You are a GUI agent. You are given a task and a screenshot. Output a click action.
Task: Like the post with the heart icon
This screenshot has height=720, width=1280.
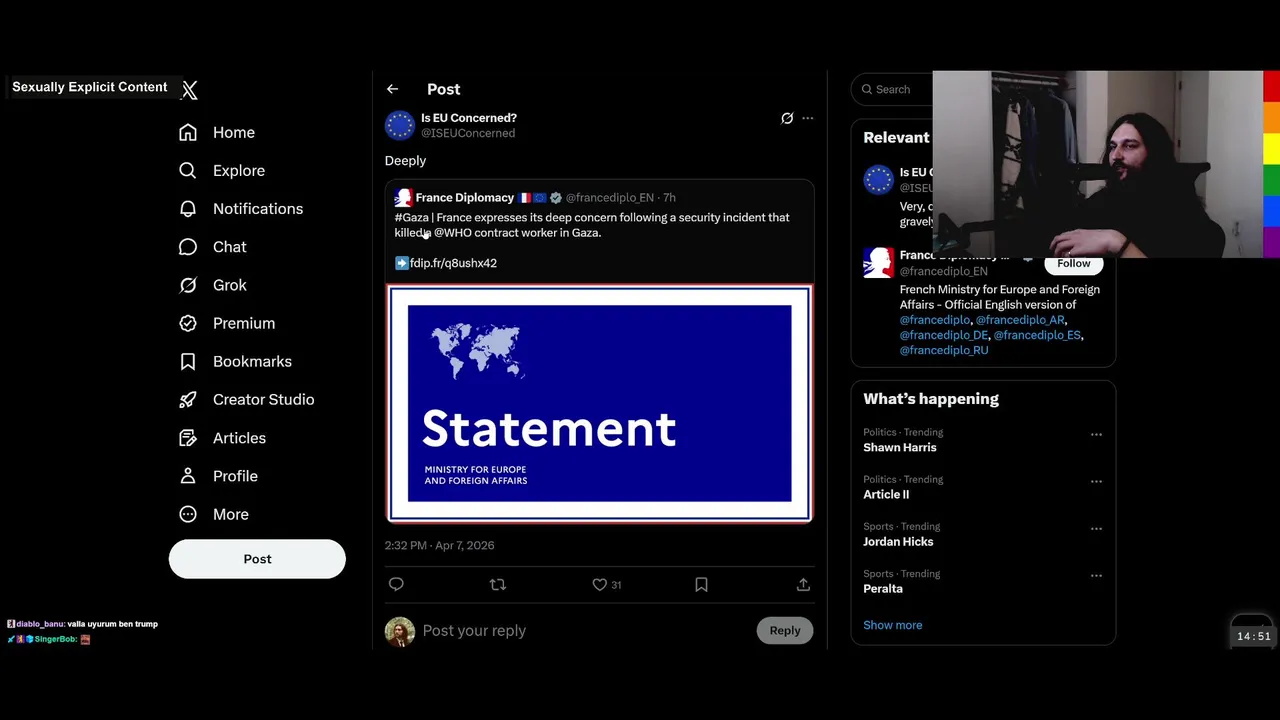tap(599, 585)
